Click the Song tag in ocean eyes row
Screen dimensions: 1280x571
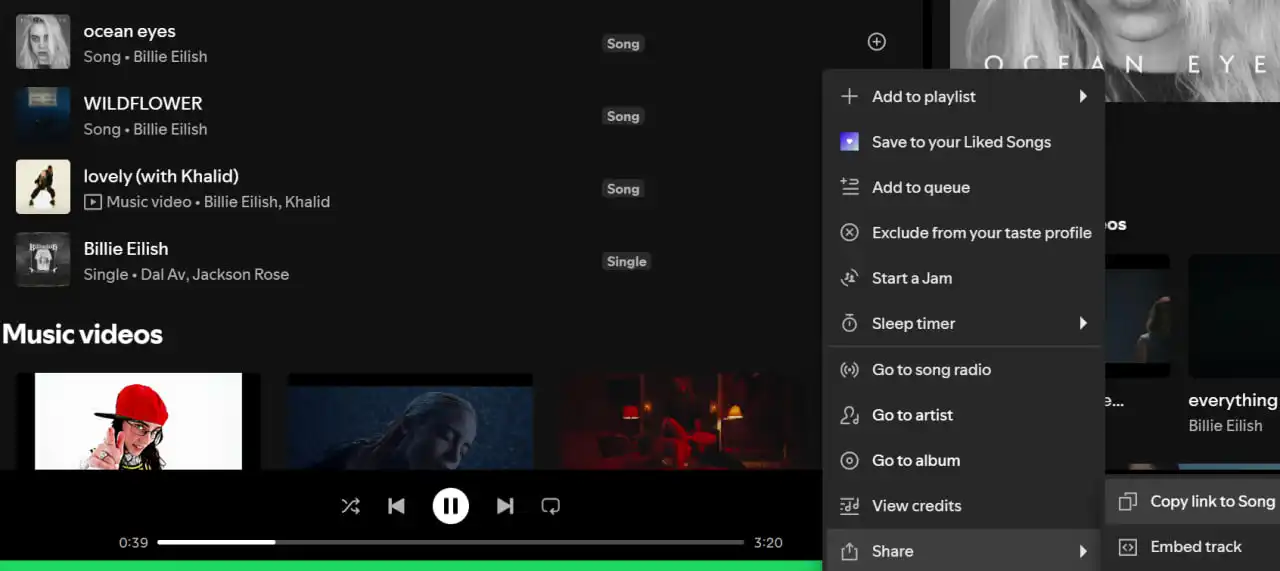[623, 44]
